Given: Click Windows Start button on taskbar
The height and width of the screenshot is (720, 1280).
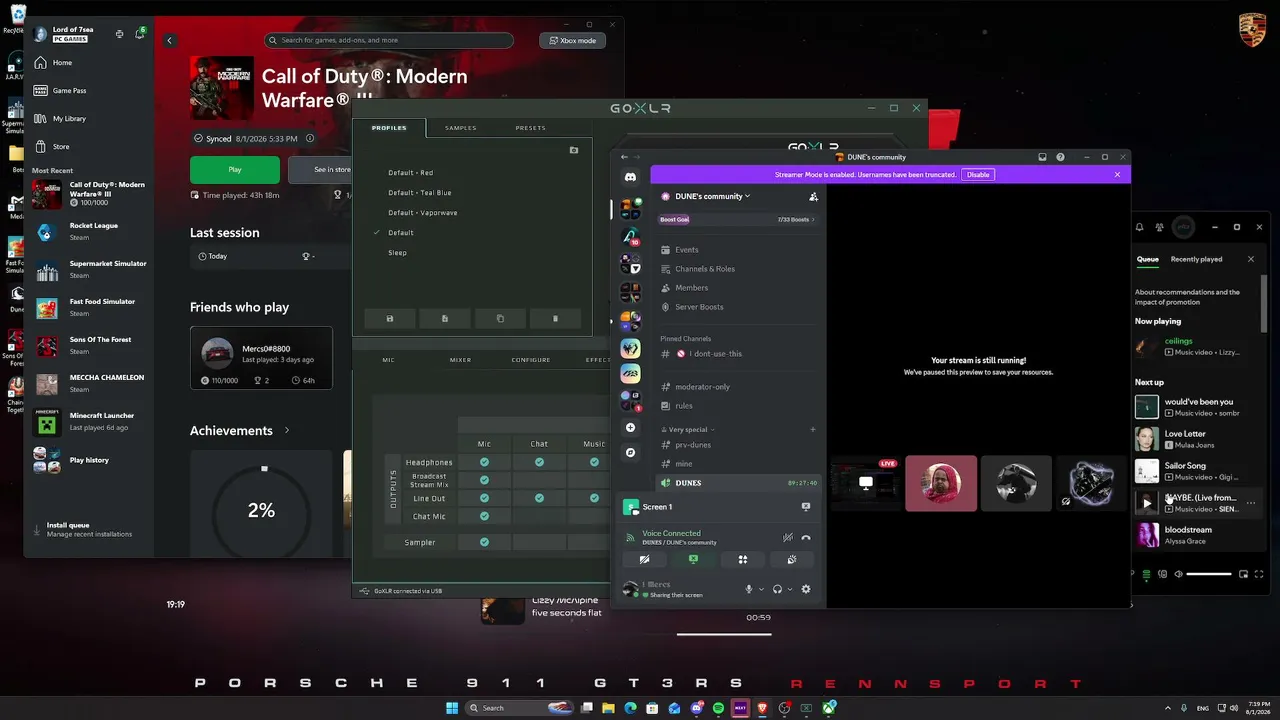Looking at the screenshot, I should pyautogui.click(x=452, y=708).
